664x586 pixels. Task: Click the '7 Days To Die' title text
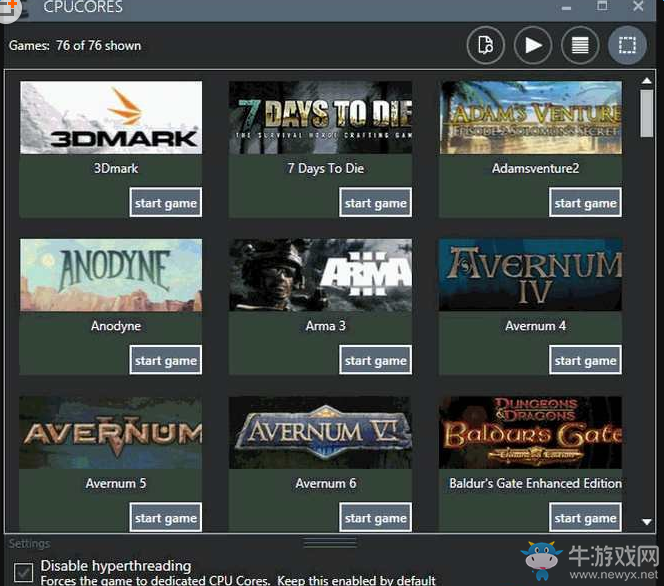(x=326, y=169)
